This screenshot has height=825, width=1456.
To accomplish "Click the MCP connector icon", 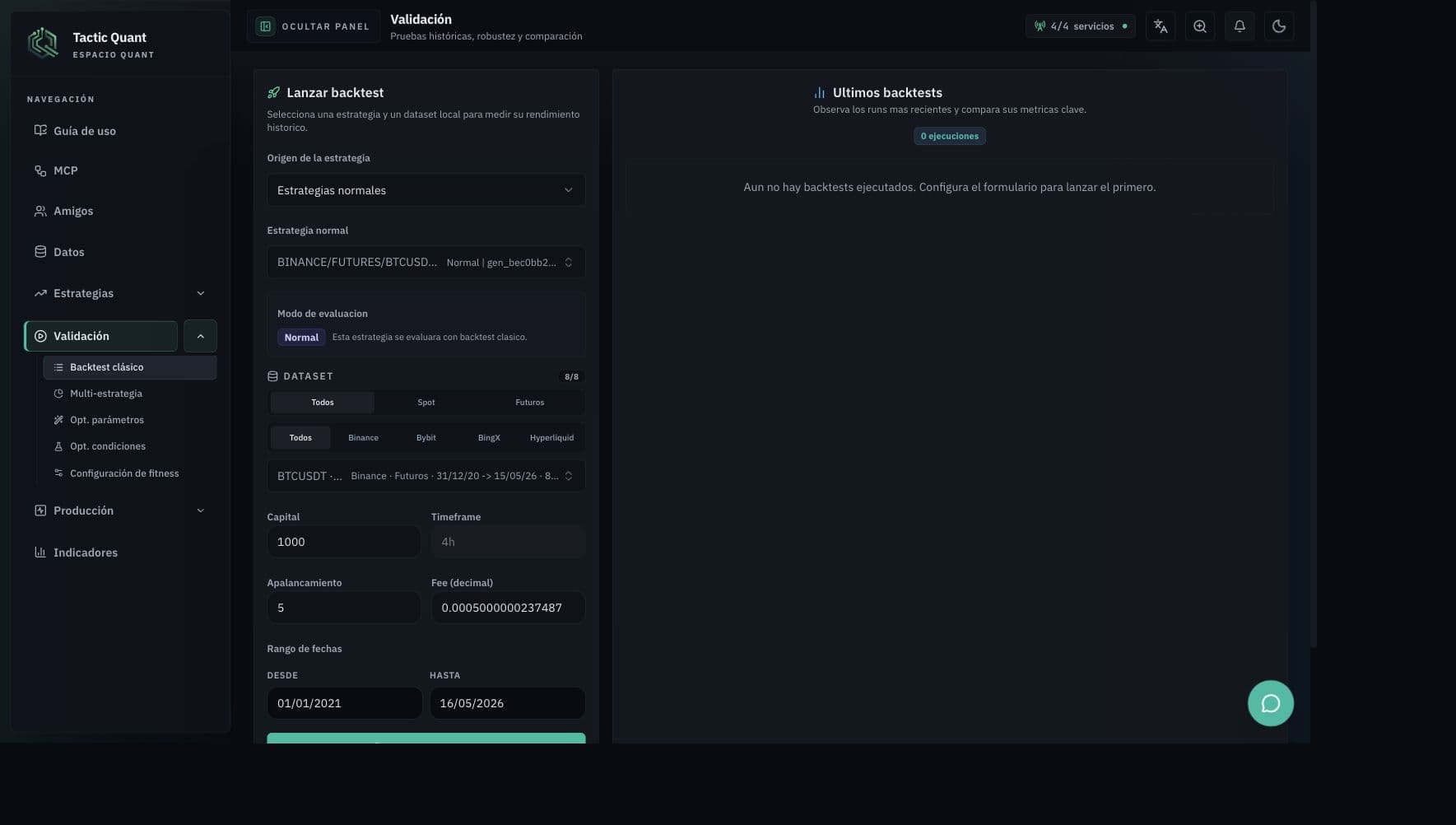I will point(40,170).
